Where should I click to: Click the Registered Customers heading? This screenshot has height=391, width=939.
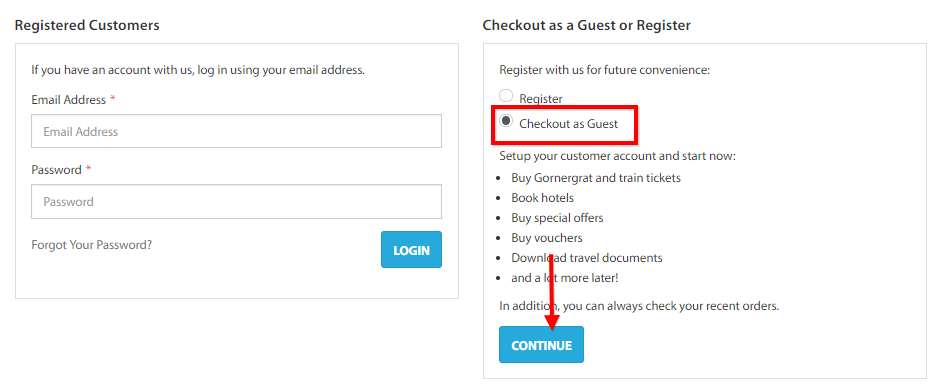pyautogui.click(x=87, y=25)
